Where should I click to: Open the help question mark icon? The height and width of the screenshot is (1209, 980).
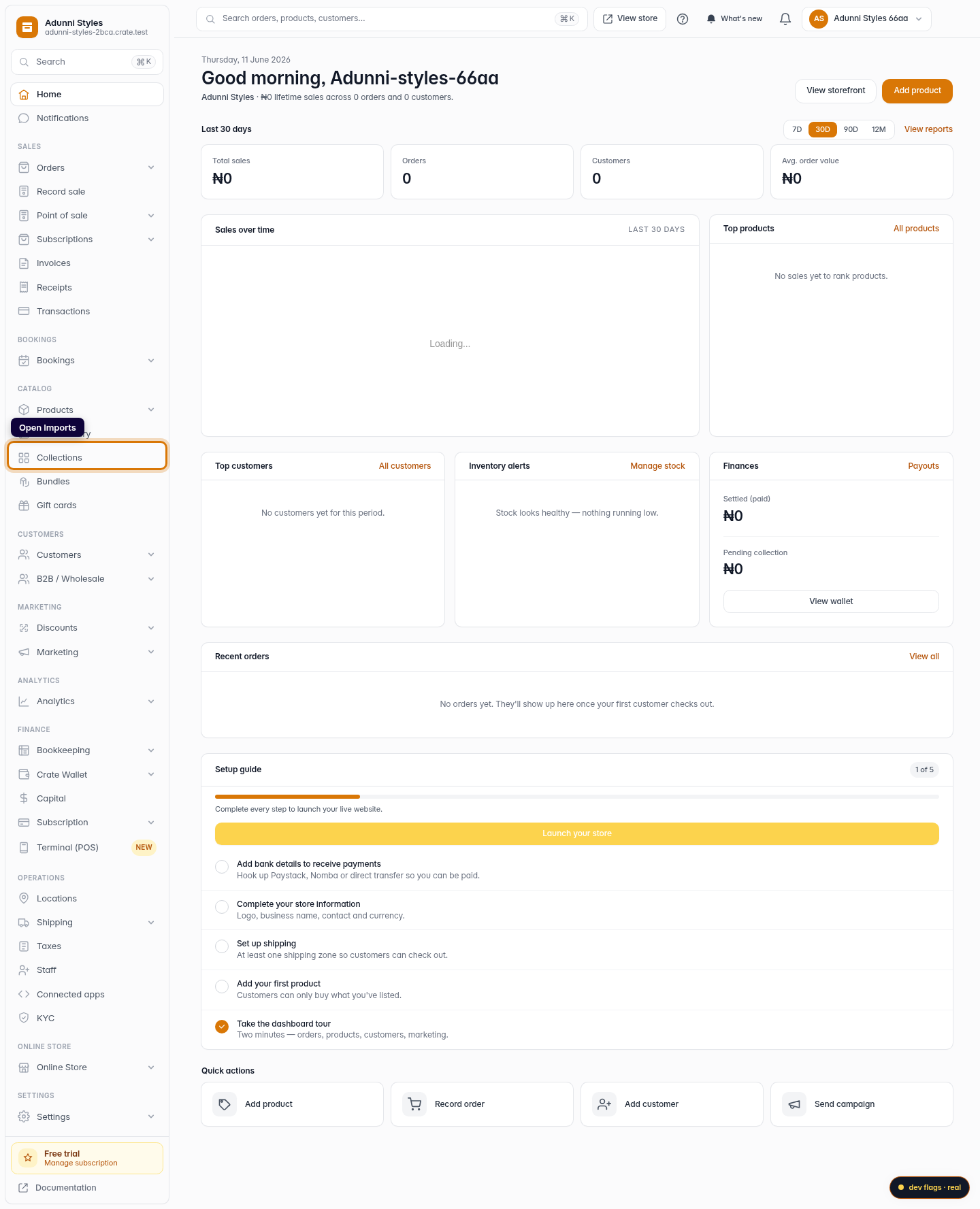pyautogui.click(x=683, y=19)
